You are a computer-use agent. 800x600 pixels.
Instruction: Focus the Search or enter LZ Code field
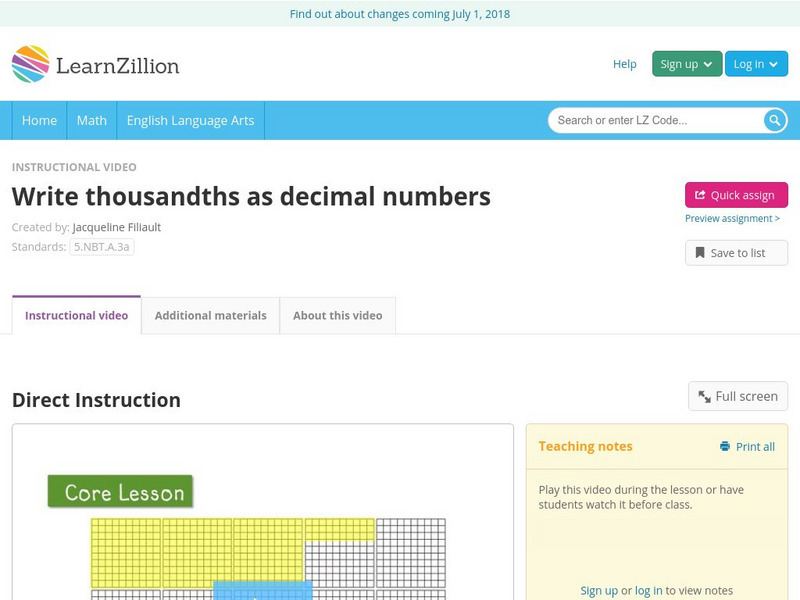[x=655, y=121]
